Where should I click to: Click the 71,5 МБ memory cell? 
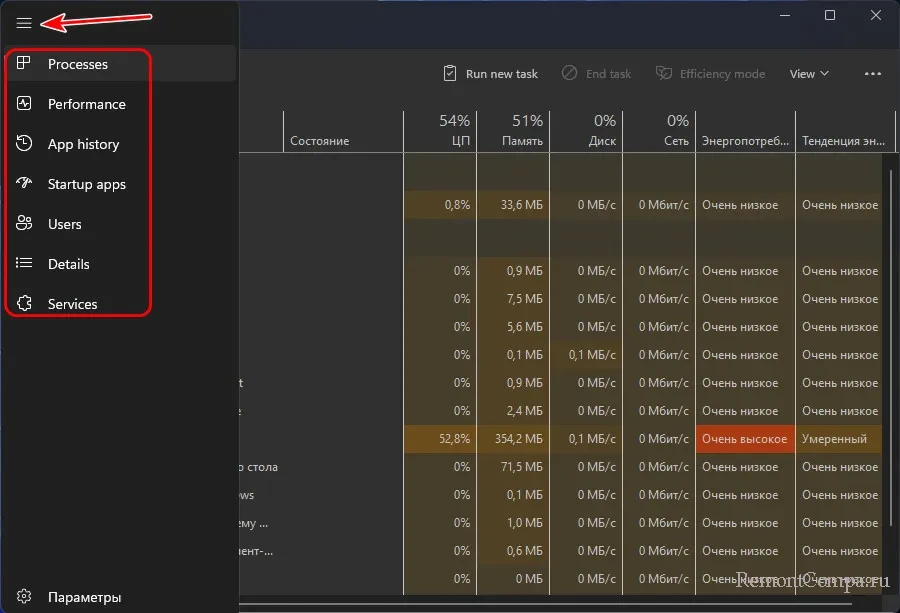(513, 467)
